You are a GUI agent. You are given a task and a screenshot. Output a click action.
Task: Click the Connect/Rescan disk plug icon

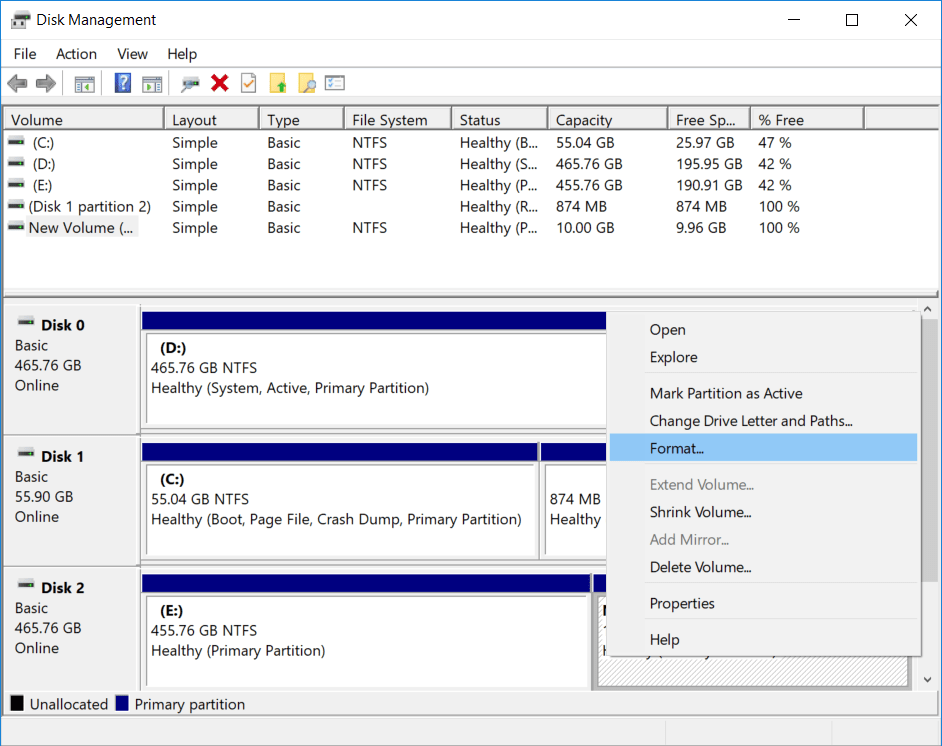click(x=190, y=84)
